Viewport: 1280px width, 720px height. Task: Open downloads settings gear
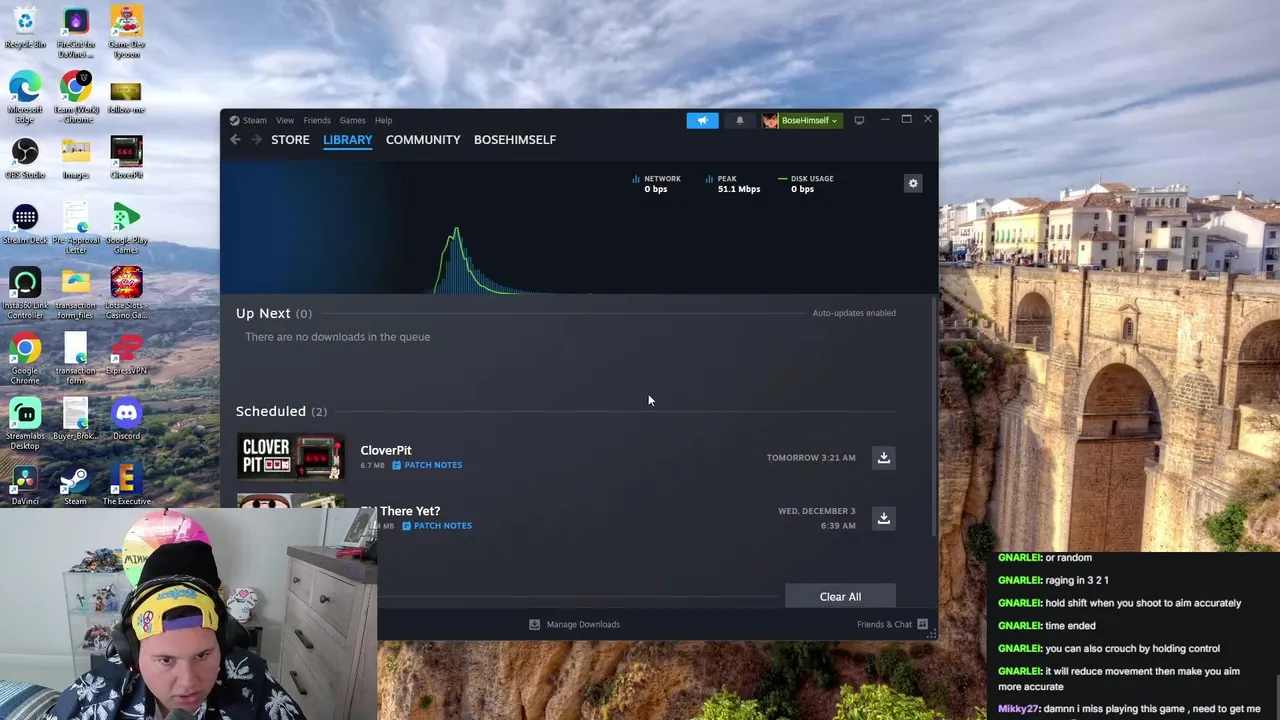click(x=913, y=184)
